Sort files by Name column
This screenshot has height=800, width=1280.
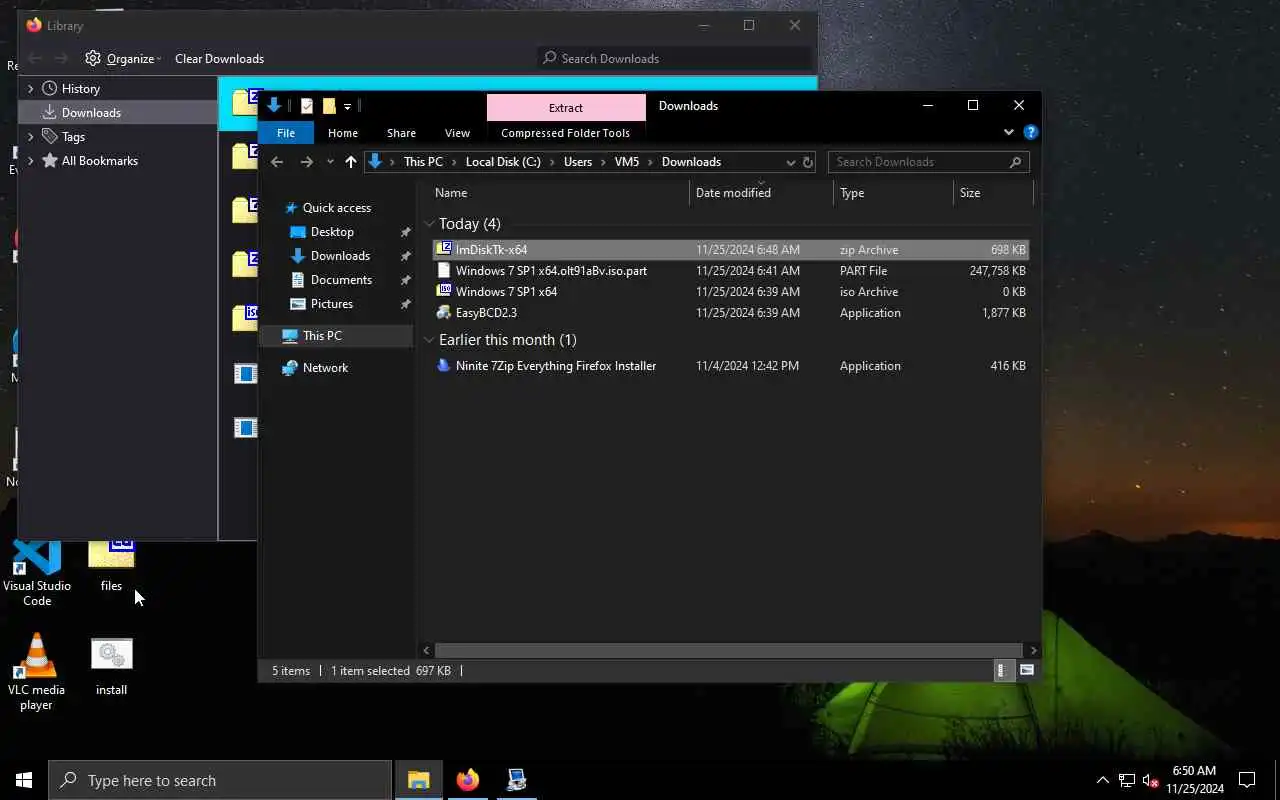[559, 193]
